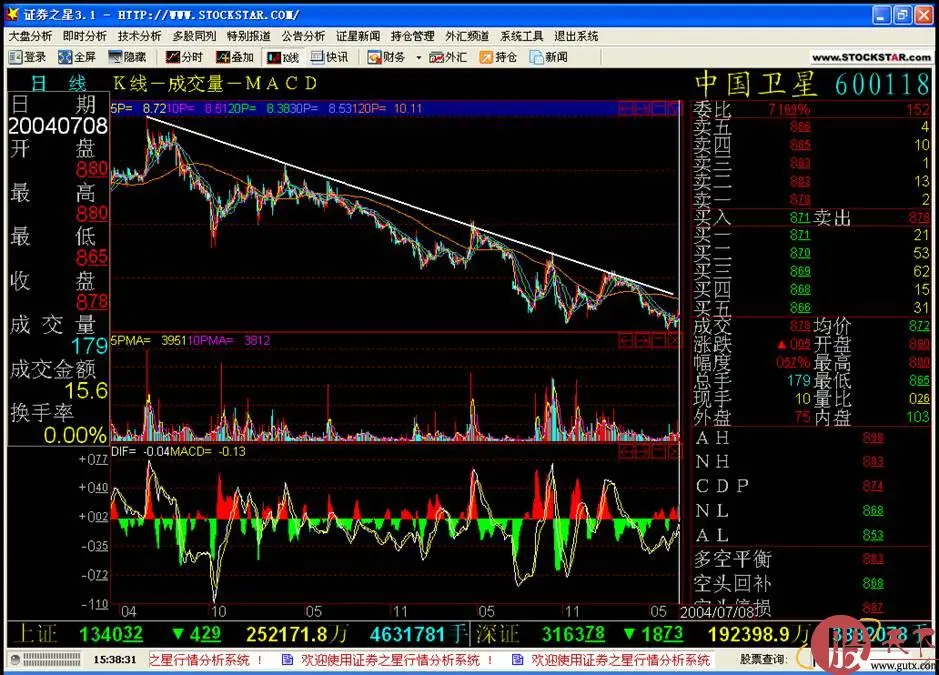
Task: Click minimize icon in K-line panel header
Action: (x=658, y=108)
